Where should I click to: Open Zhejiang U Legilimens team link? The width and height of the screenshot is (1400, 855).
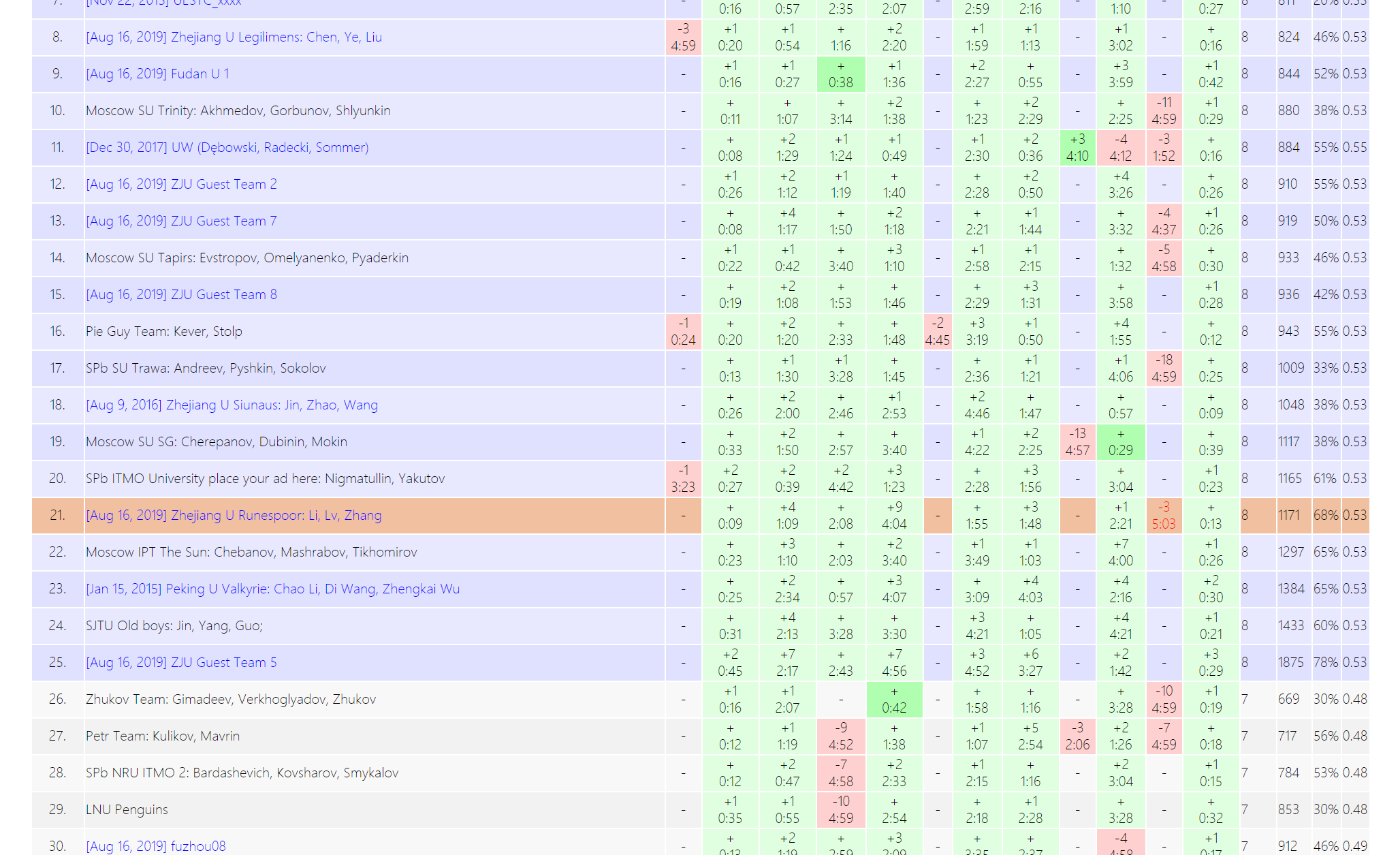click(234, 37)
